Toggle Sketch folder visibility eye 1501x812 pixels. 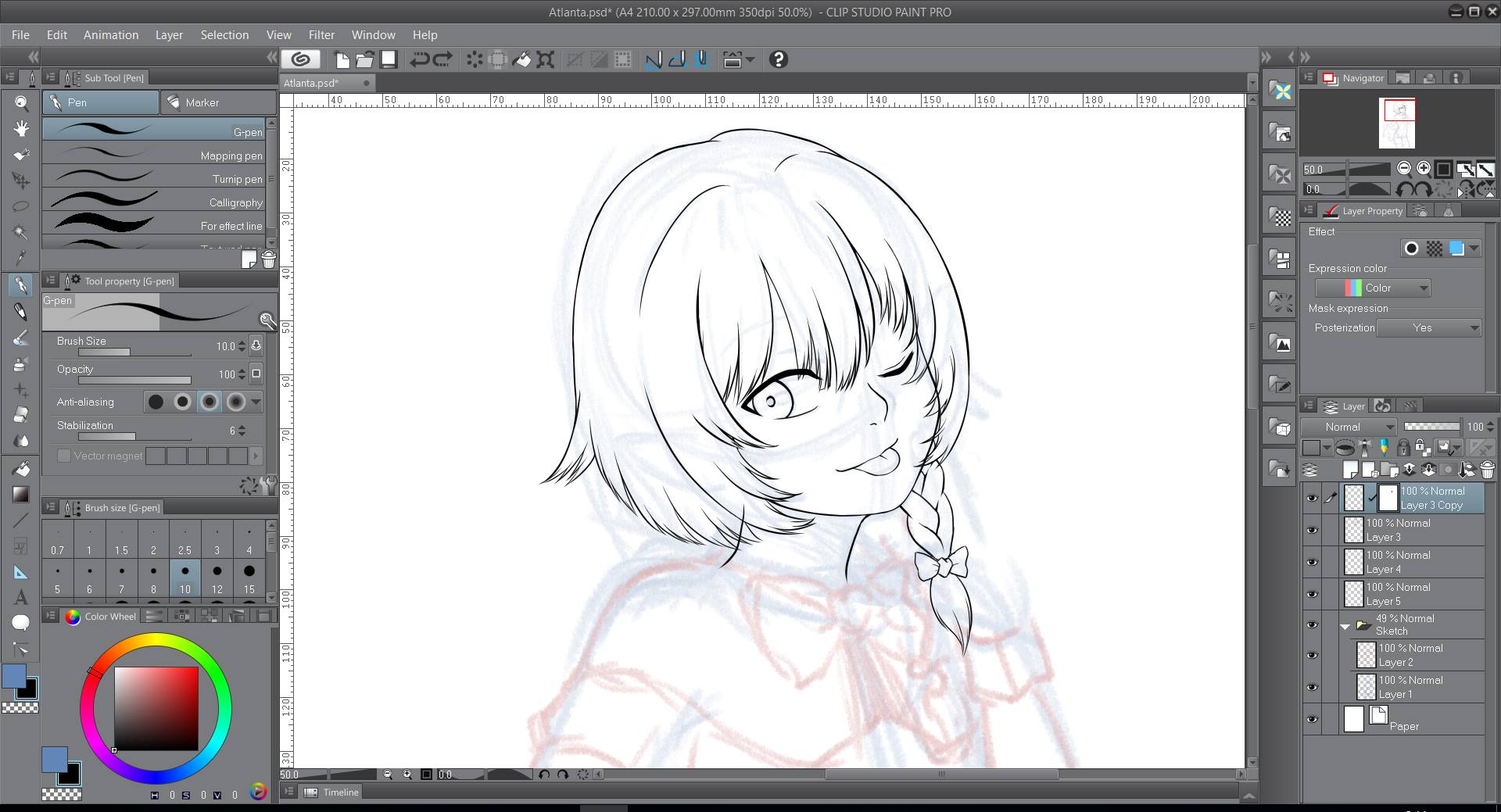pyautogui.click(x=1312, y=624)
